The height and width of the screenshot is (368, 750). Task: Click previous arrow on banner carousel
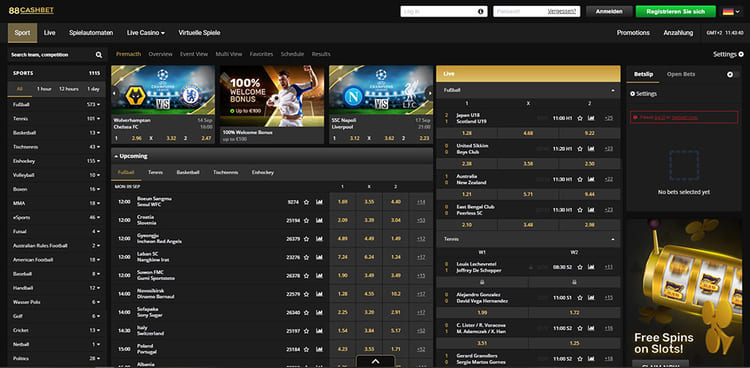click(x=114, y=93)
